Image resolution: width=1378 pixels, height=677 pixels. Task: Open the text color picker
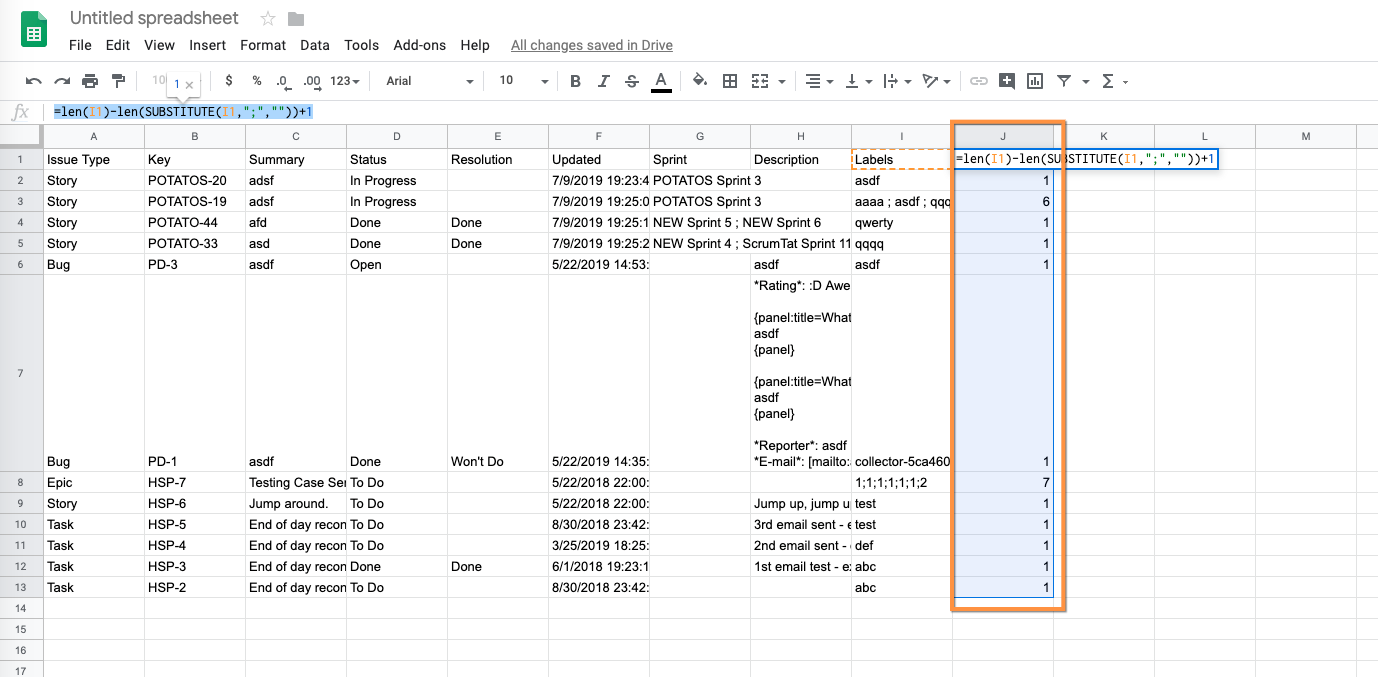coord(660,81)
